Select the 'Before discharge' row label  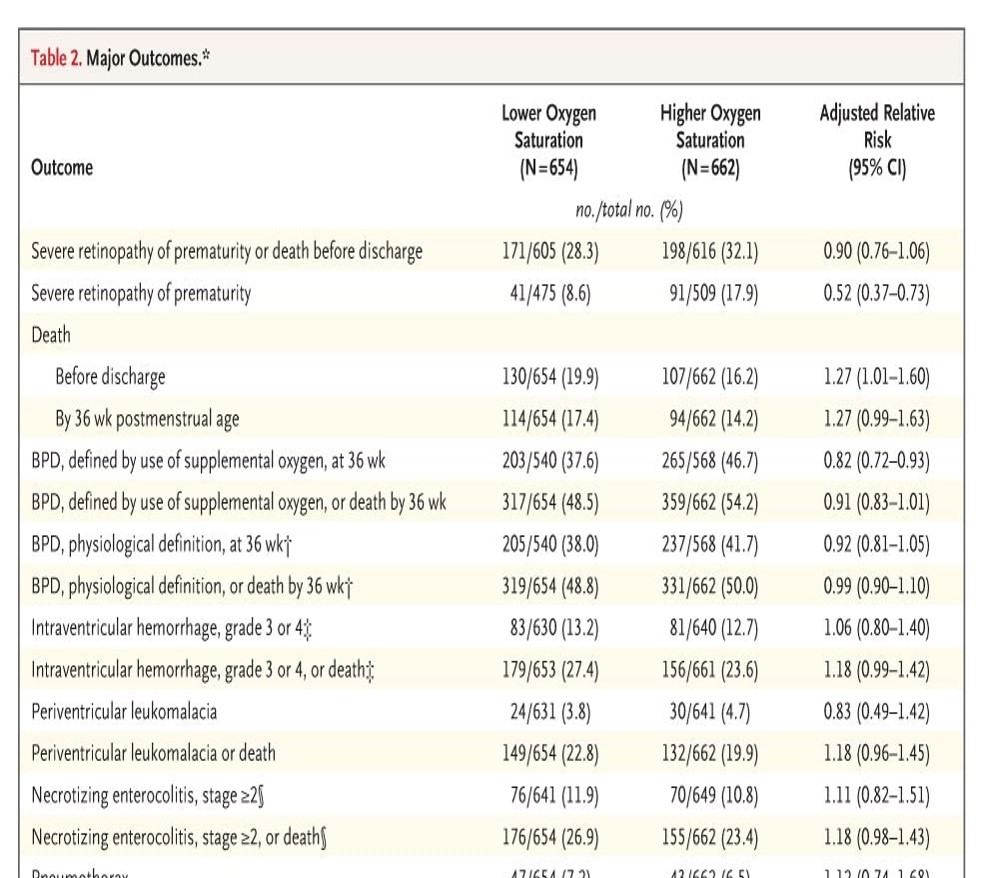pos(110,377)
